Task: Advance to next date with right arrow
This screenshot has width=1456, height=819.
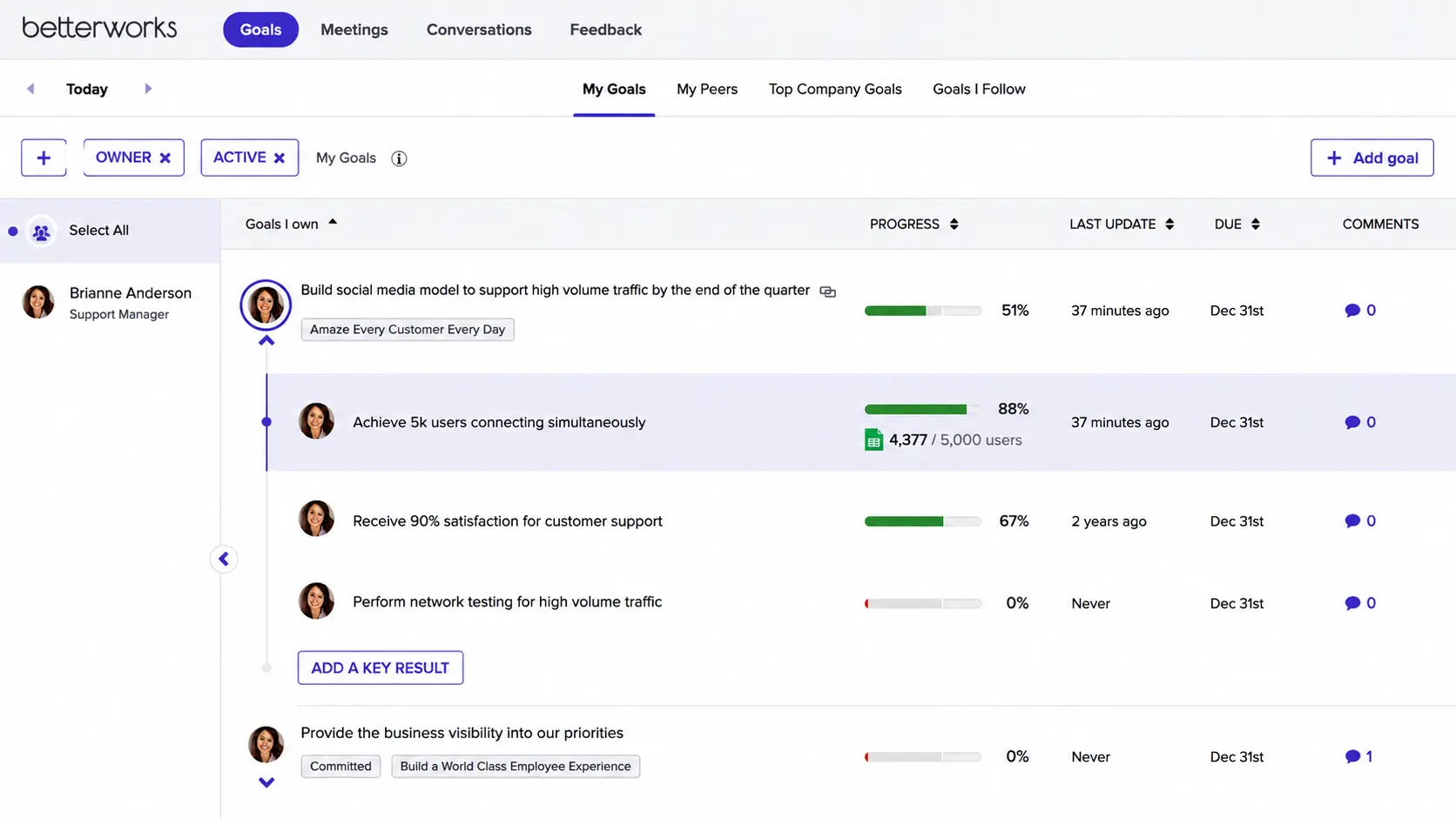Action: click(x=148, y=89)
